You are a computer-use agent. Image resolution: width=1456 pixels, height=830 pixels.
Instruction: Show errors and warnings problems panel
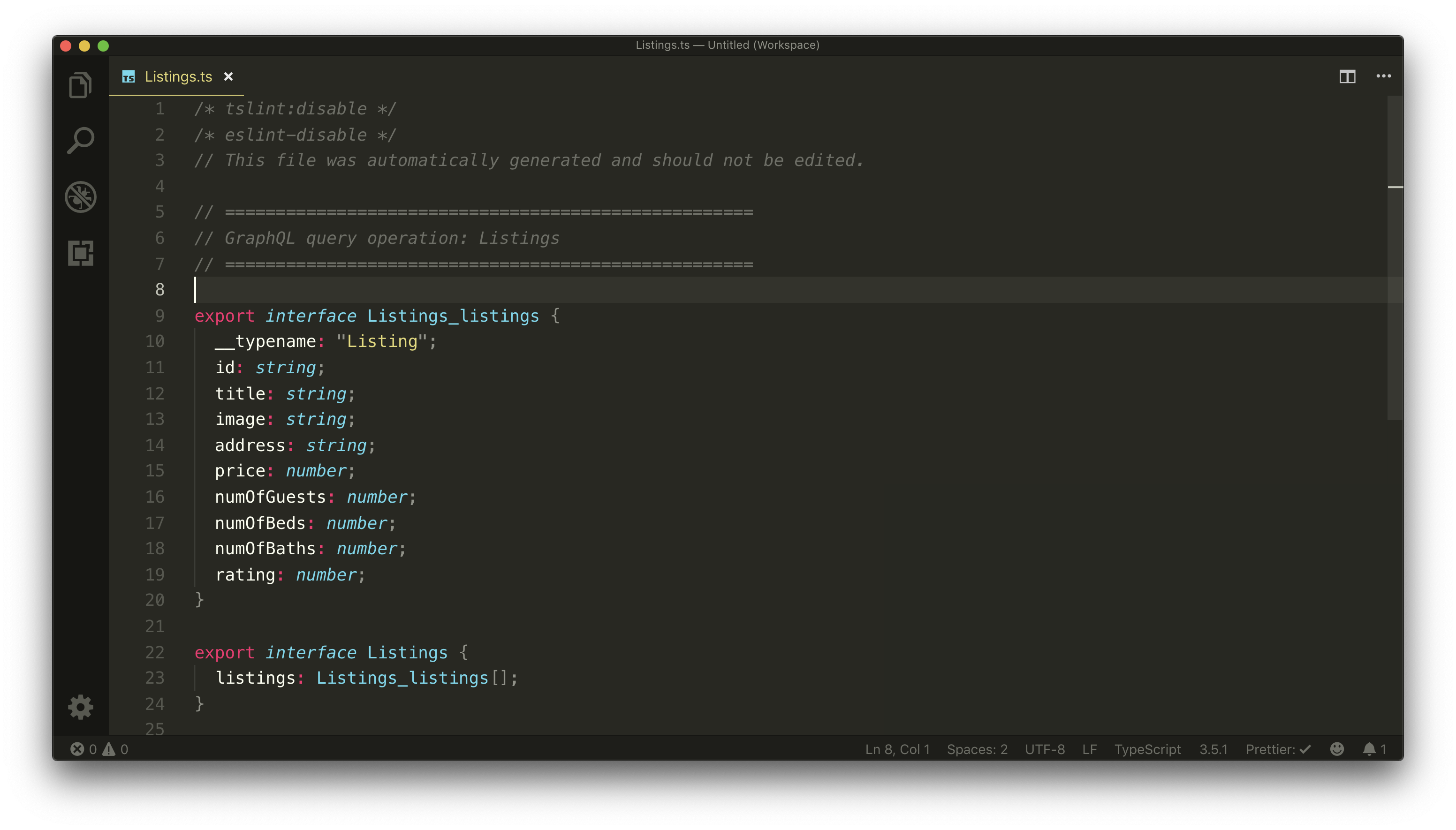pyautogui.click(x=99, y=749)
